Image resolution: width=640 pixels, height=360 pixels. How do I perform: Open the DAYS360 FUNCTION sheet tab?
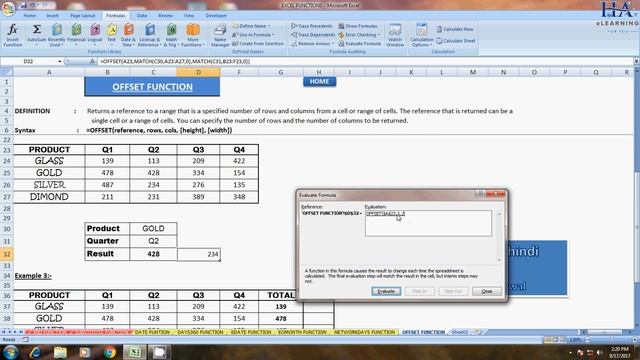(200, 332)
